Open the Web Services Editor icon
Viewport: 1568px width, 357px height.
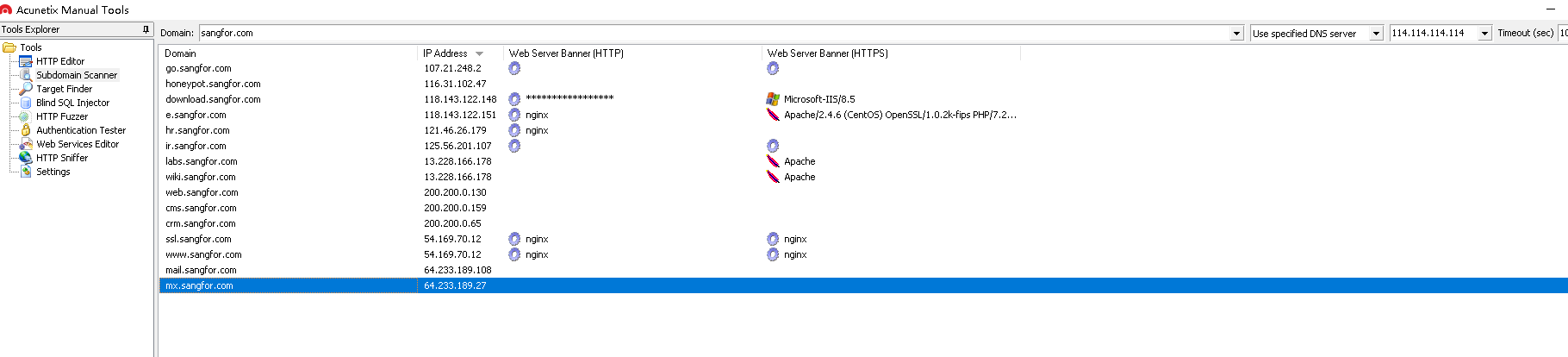pos(26,144)
